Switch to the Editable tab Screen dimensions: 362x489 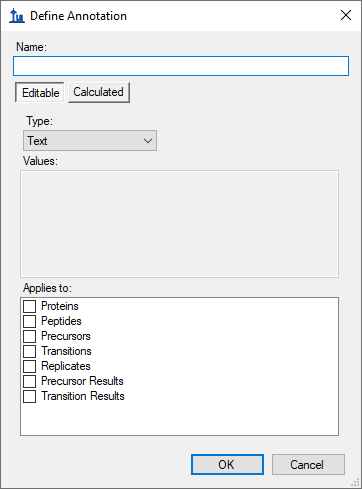click(40, 92)
